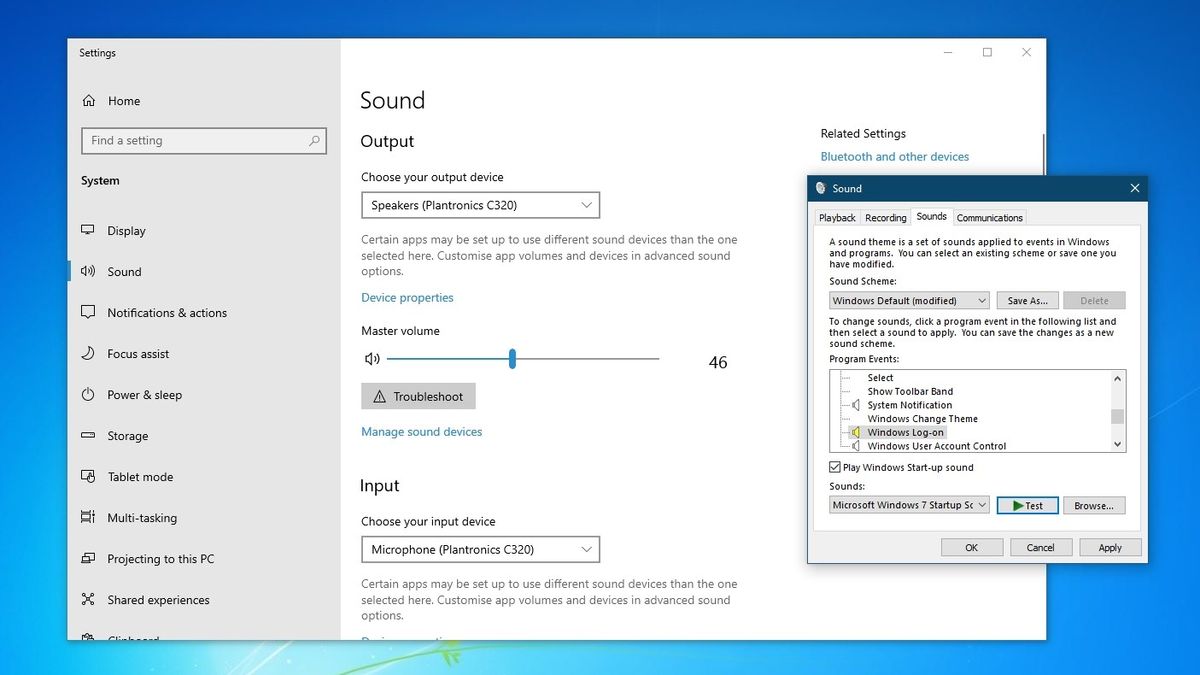Click the Find a setting search box
This screenshot has width=1200, height=675.
click(203, 140)
